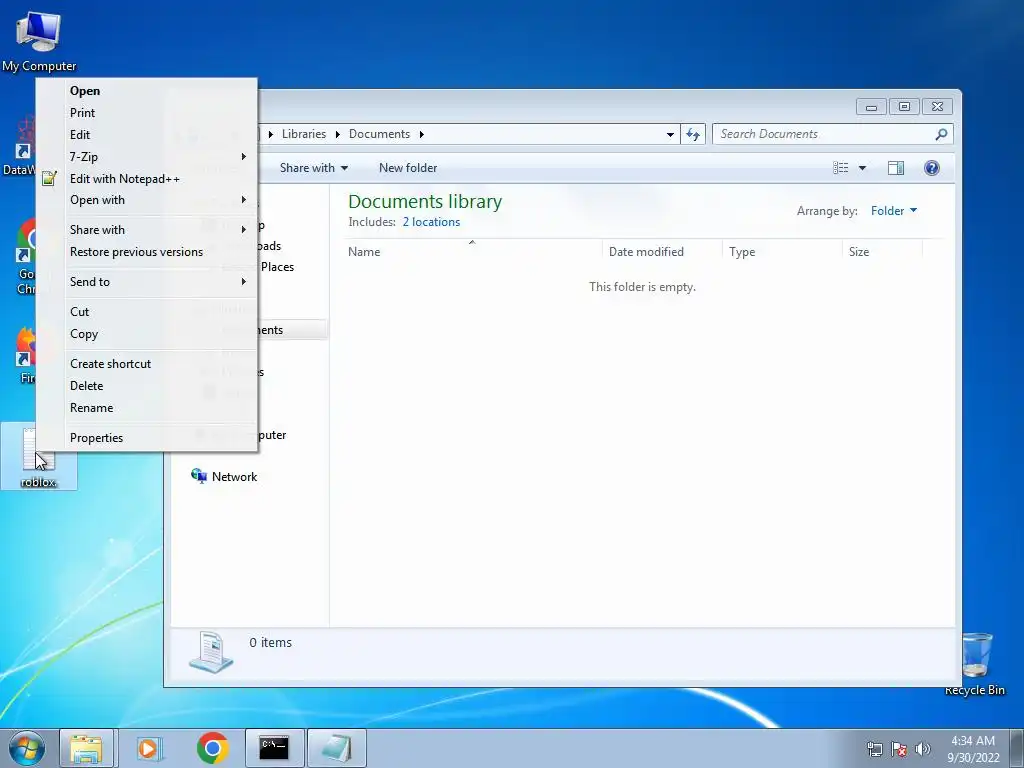Expand arrow after Libraries breadcrumb

click(338, 135)
